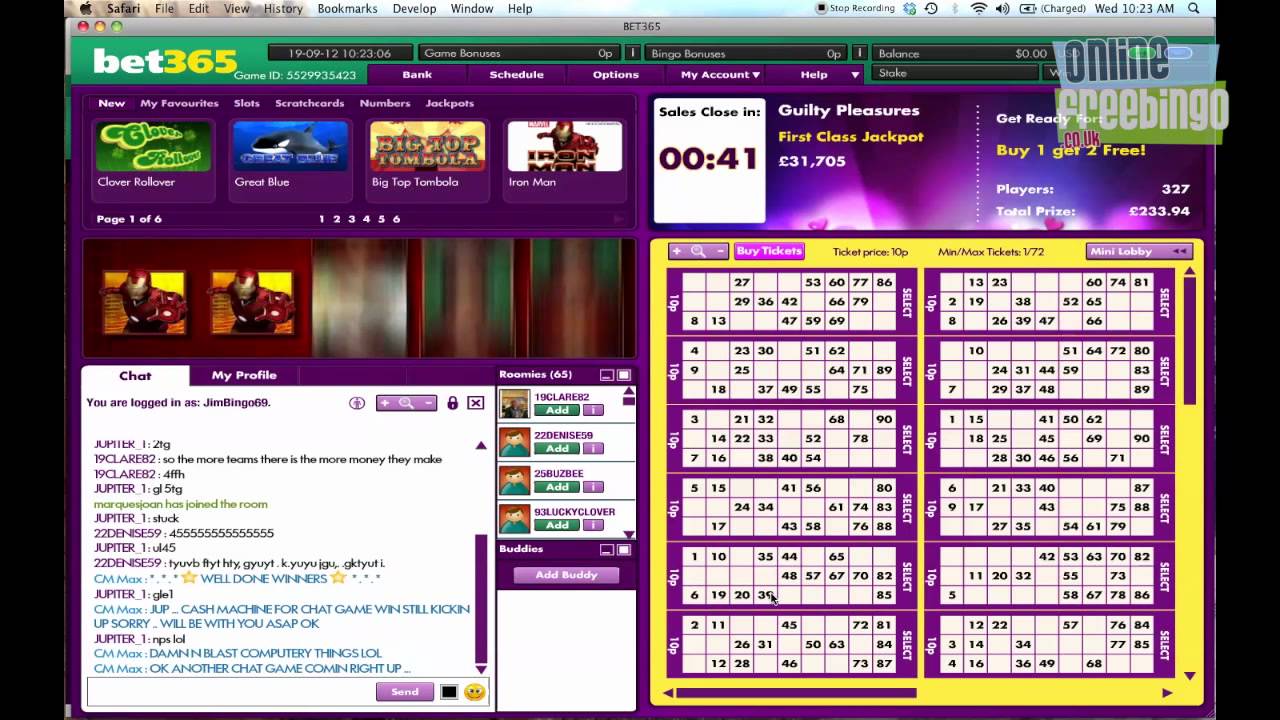Minimize the Roomies panel
Image resolution: width=1280 pixels, height=720 pixels.
(x=607, y=375)
